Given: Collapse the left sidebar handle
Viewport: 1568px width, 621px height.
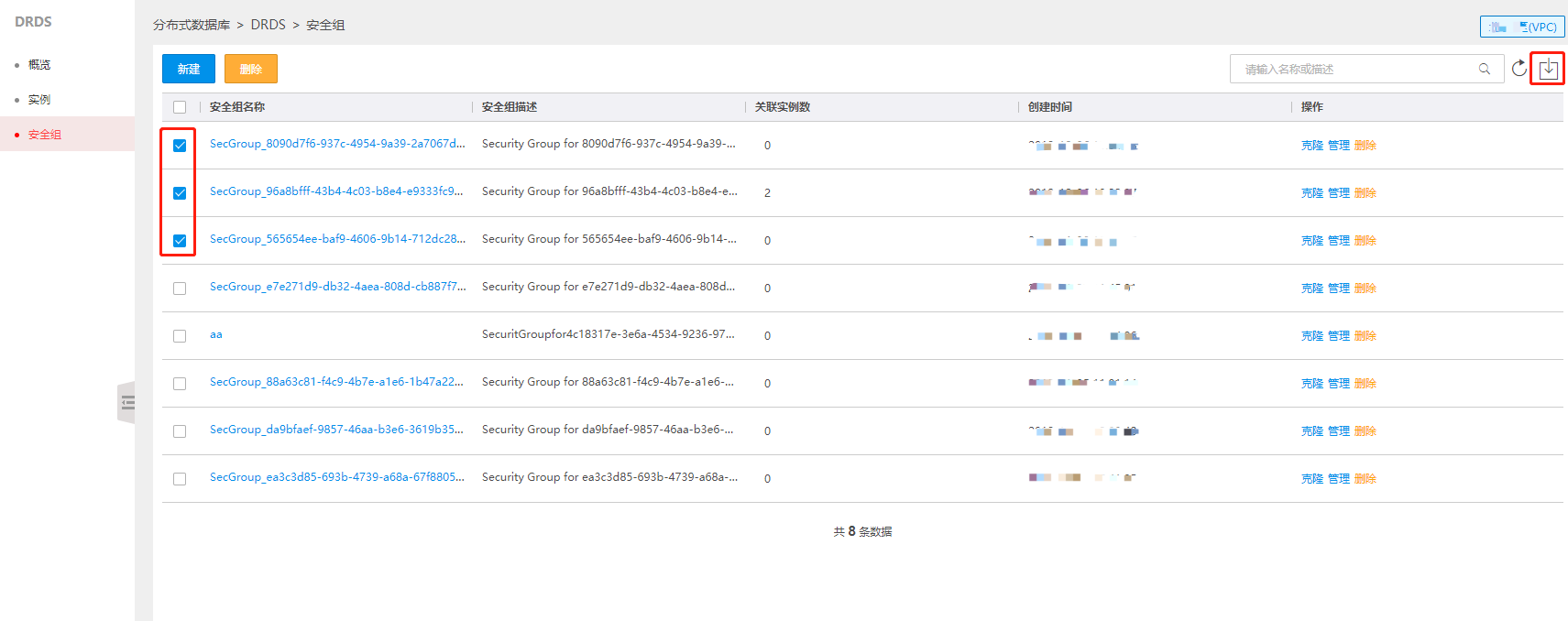Looking at the screenshot, I should click(x=126, y=402).
